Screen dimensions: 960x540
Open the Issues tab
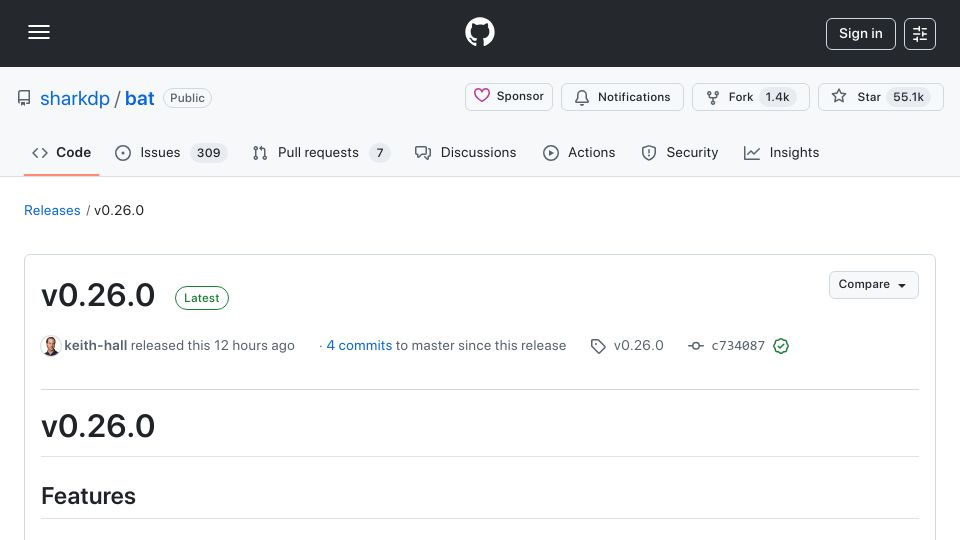pos(171,152)
